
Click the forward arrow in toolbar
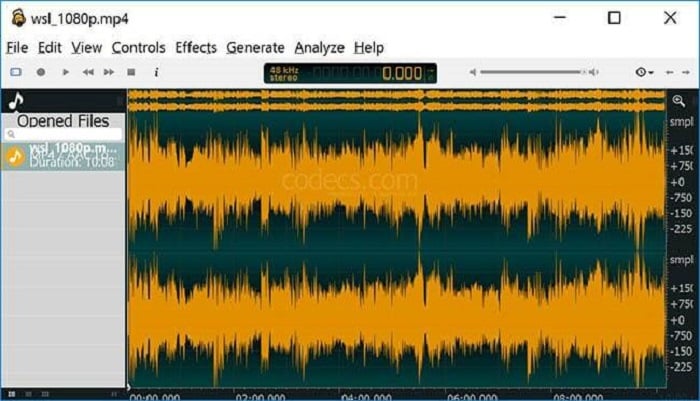pos(685,72)
